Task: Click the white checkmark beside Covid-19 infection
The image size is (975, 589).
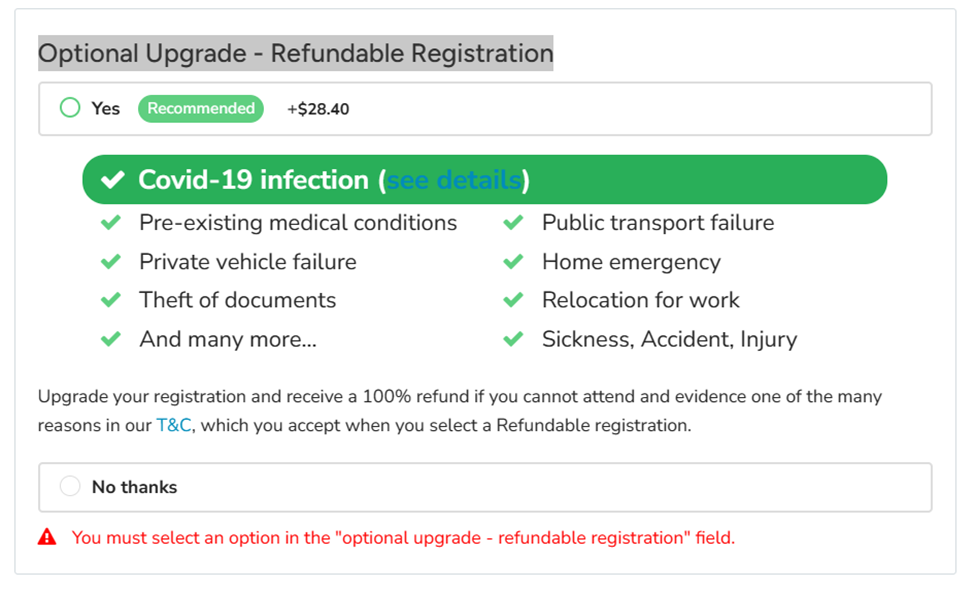Action: [113, 181]
